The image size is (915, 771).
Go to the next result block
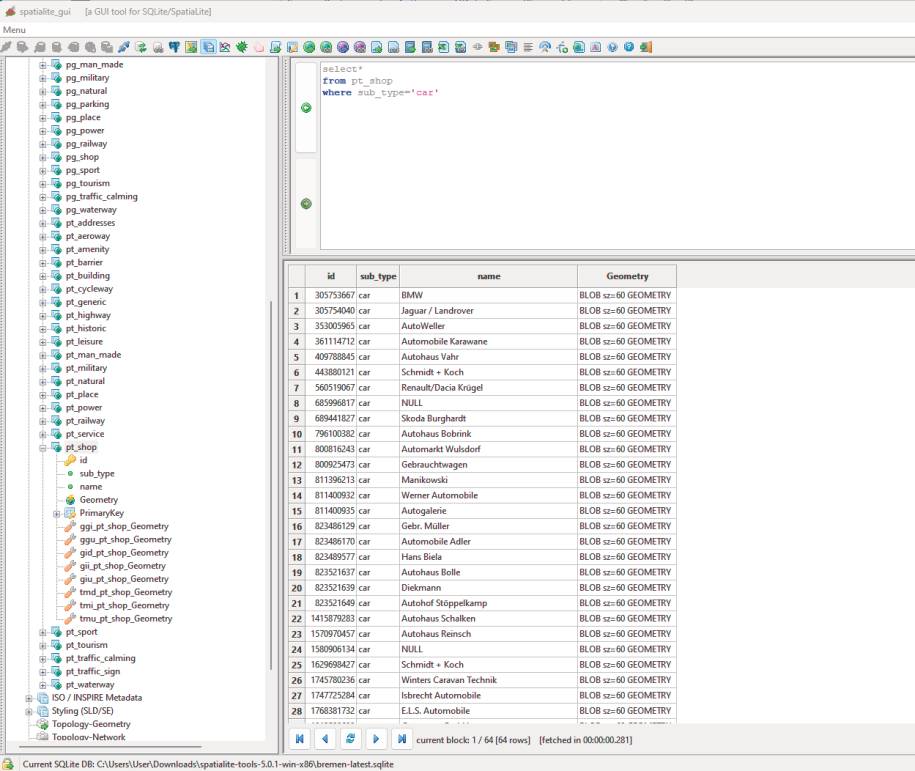point(376,739)
